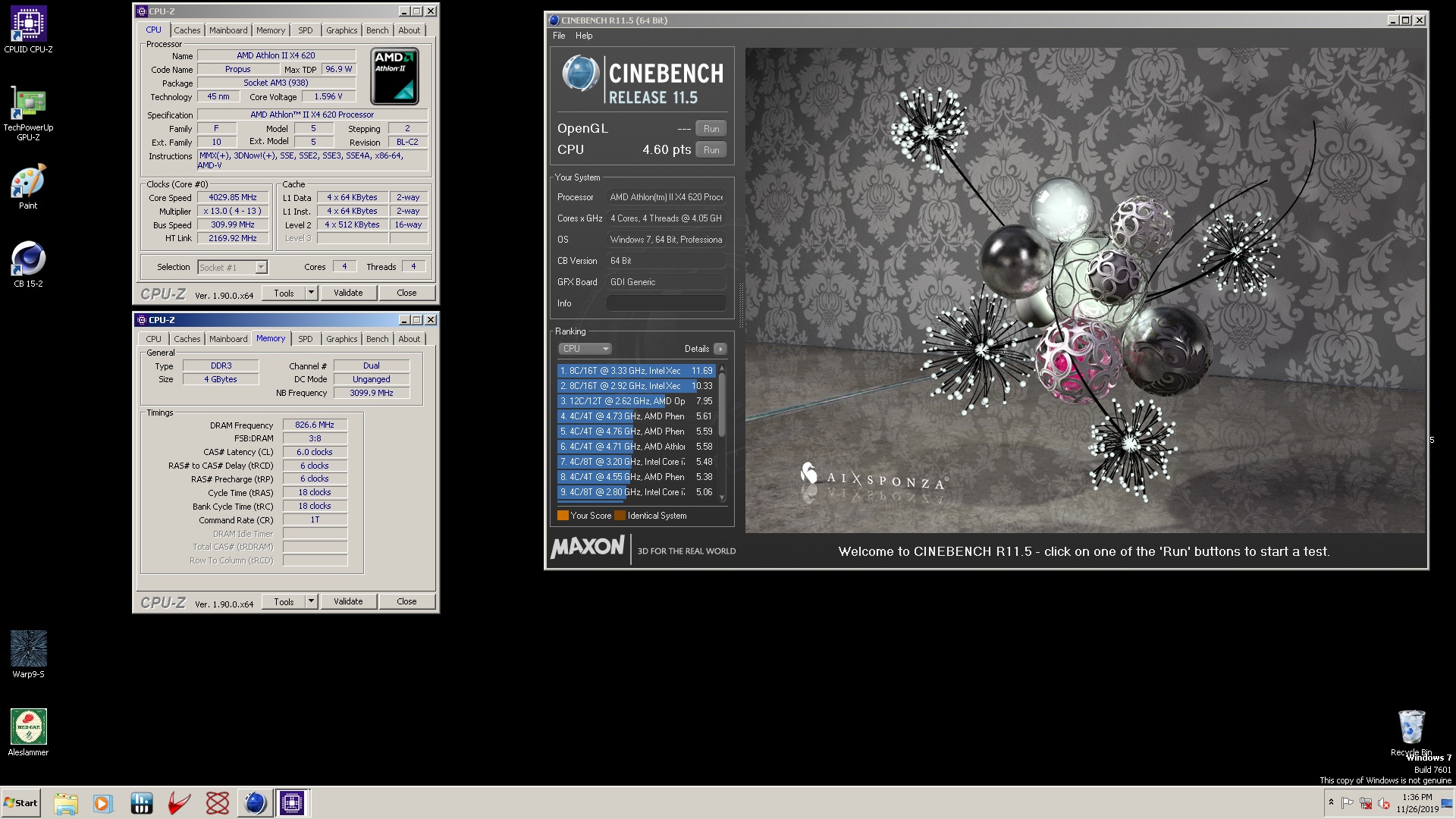Open the Warp9-5 desktop icon
Image resolution: width=1456 pixels, height=819 pixels.
pos(28,654)
